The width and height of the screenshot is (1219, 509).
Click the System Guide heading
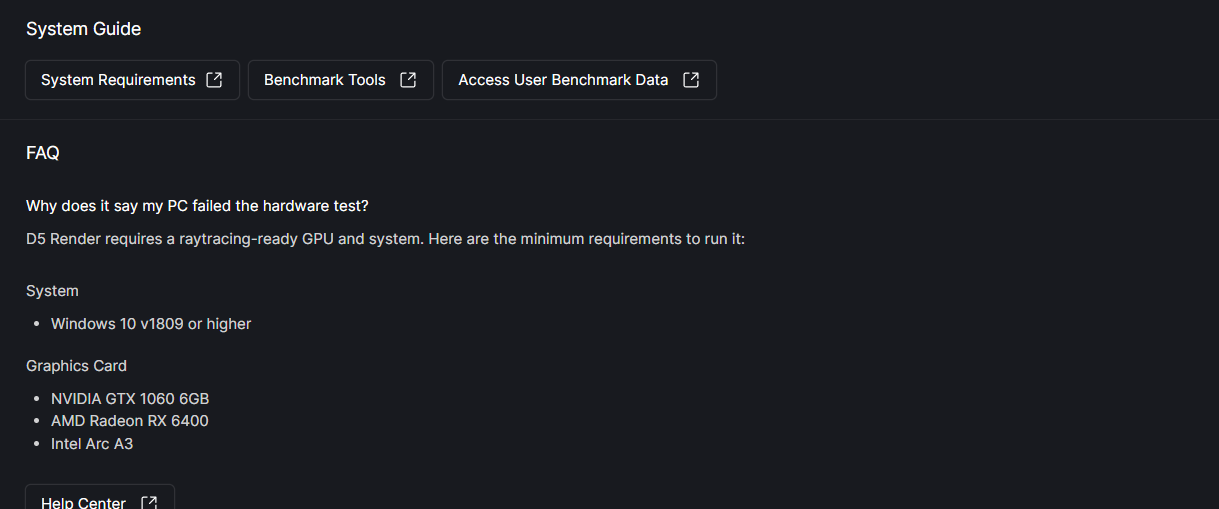click(x=83, y=29)
